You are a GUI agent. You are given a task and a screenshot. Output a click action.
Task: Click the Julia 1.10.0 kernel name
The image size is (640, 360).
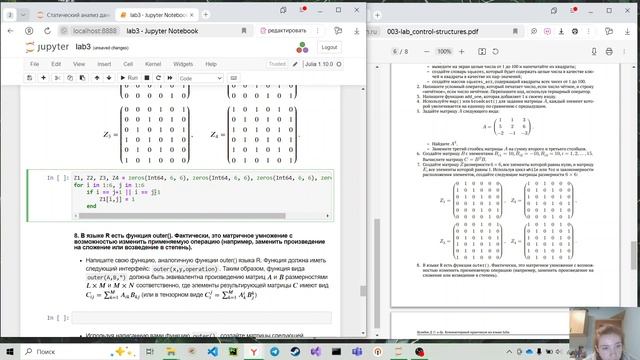pos(319,64)
